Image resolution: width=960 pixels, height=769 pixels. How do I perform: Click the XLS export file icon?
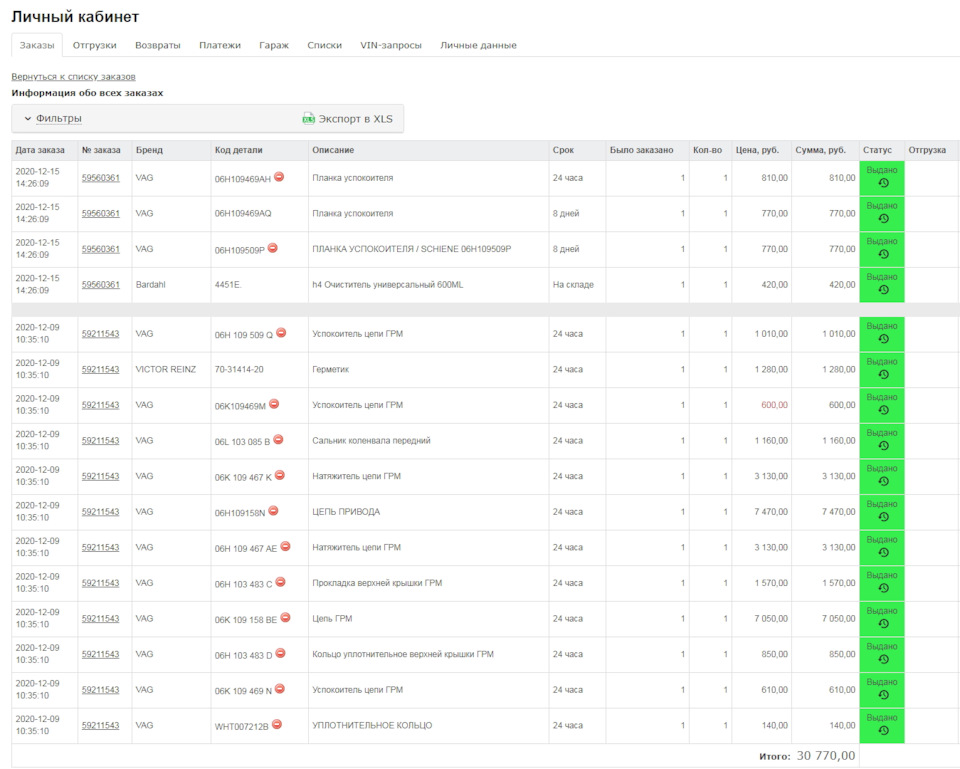pyautogui.click(x=309, y=119)
